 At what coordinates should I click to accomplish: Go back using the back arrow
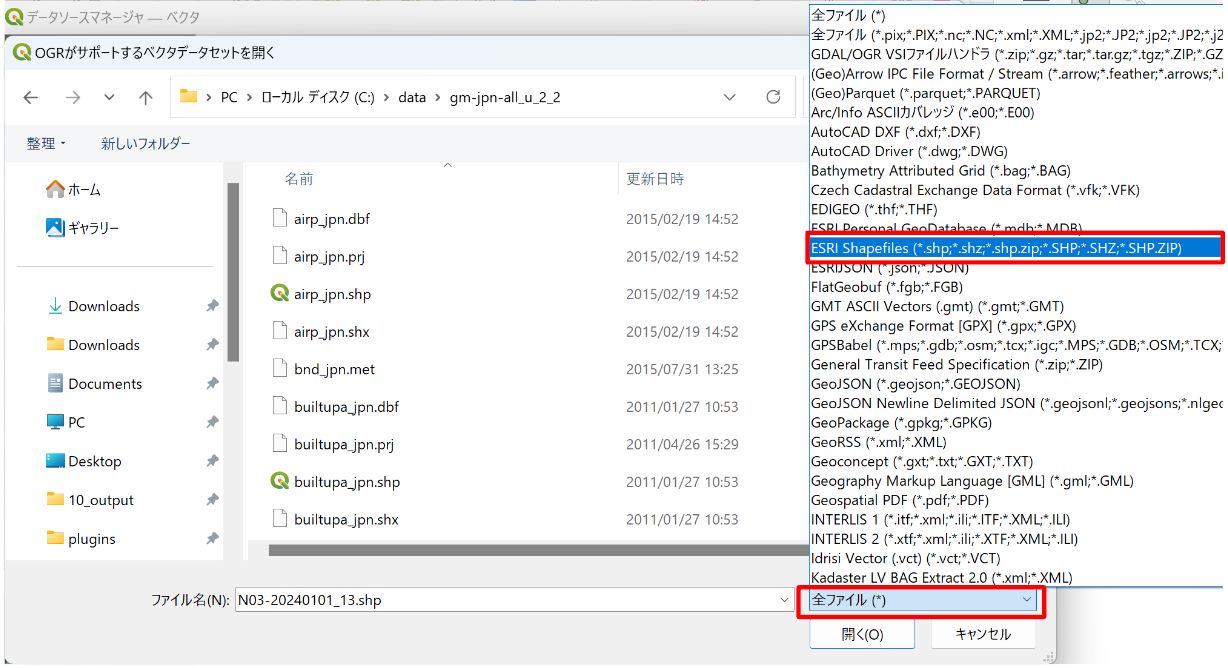tap(31, 97)
